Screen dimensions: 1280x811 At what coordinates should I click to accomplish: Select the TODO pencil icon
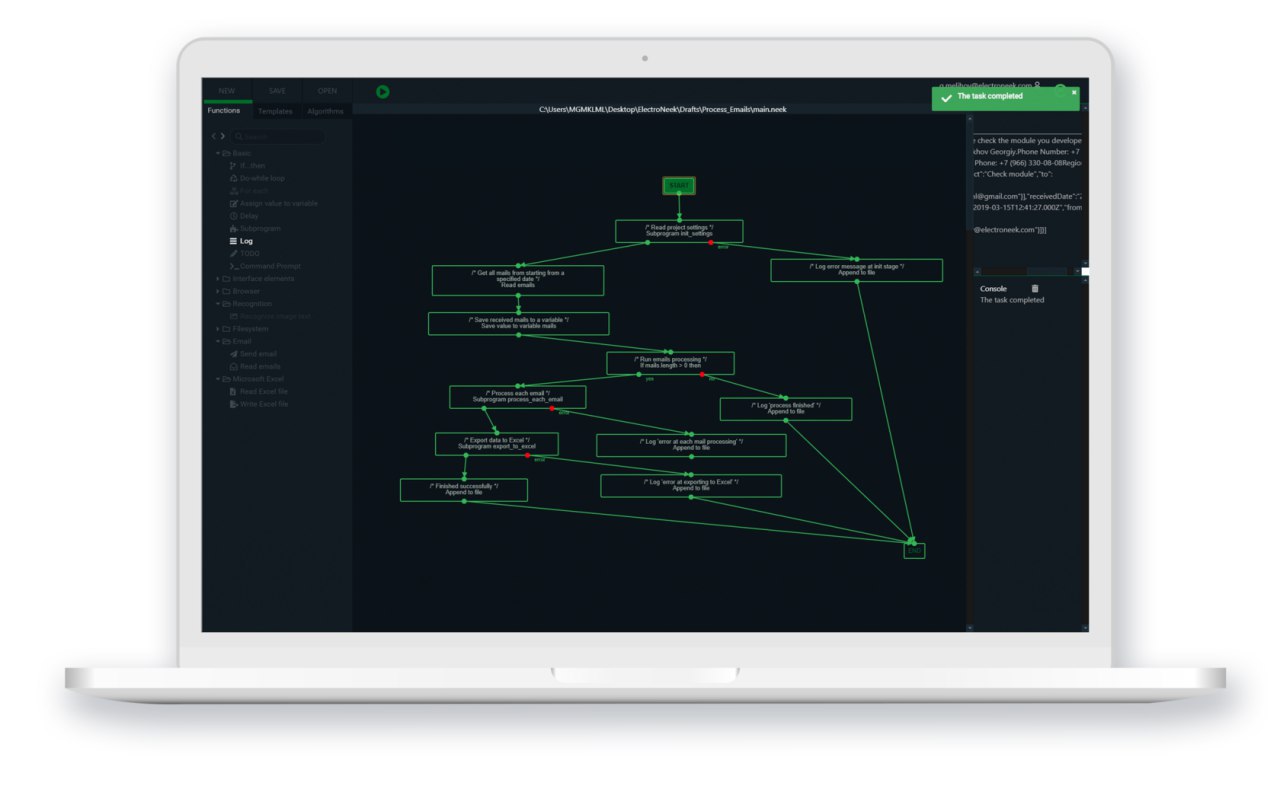pyautogui.click(x=233, y=254)
